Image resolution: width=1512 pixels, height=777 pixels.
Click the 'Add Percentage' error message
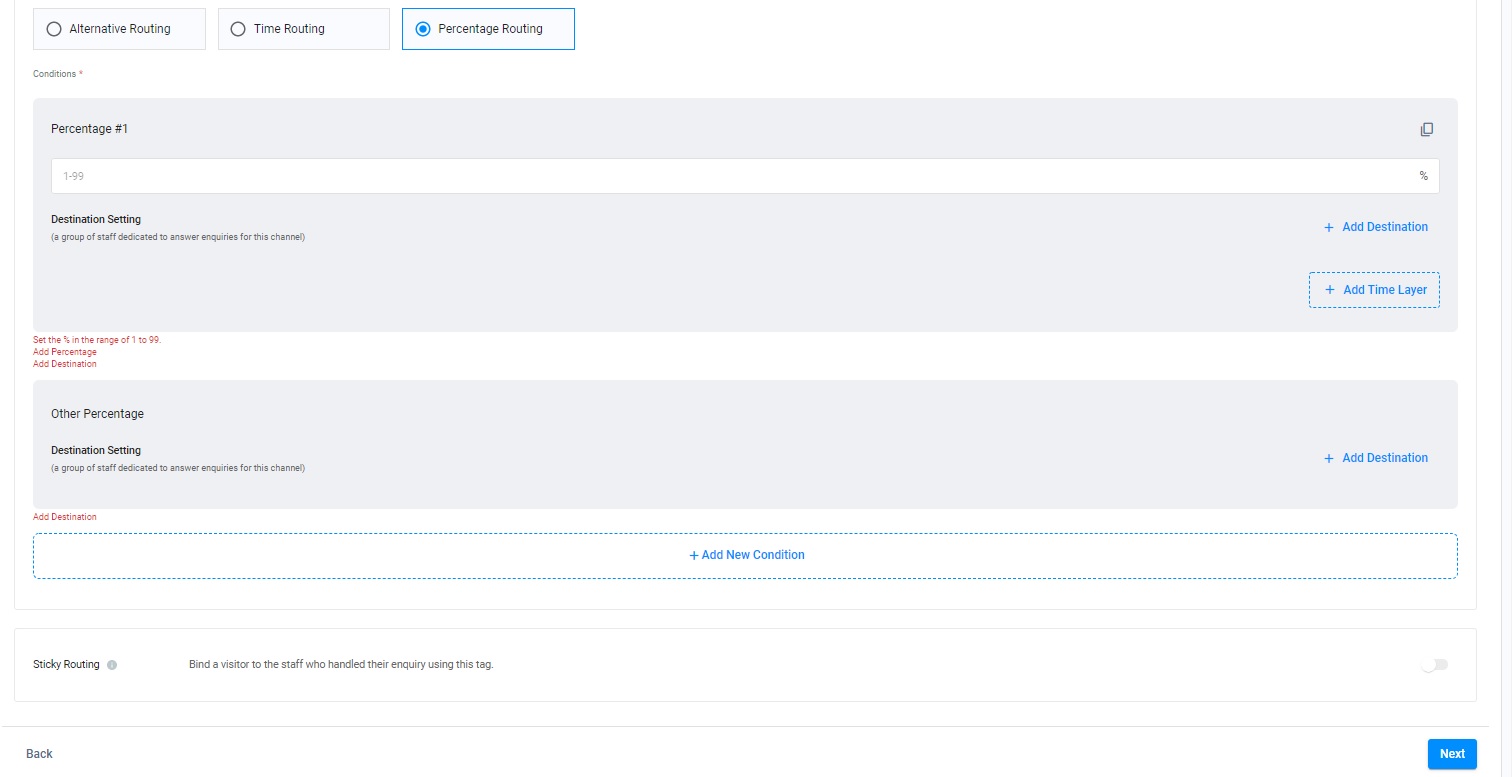pyautogui.click(x=65, y=352)
